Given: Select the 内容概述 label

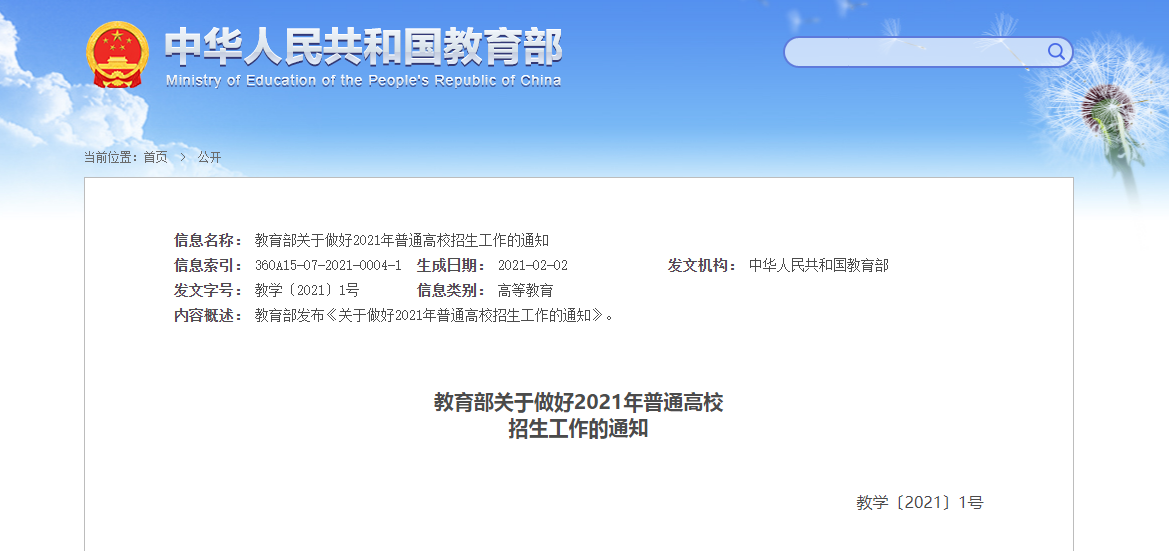Looking at the screenshot, I should (x=208, y=315).
